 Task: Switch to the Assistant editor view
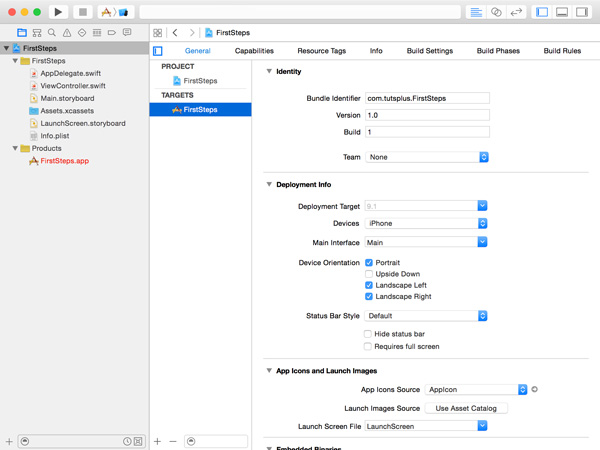(x=496, y=12)
